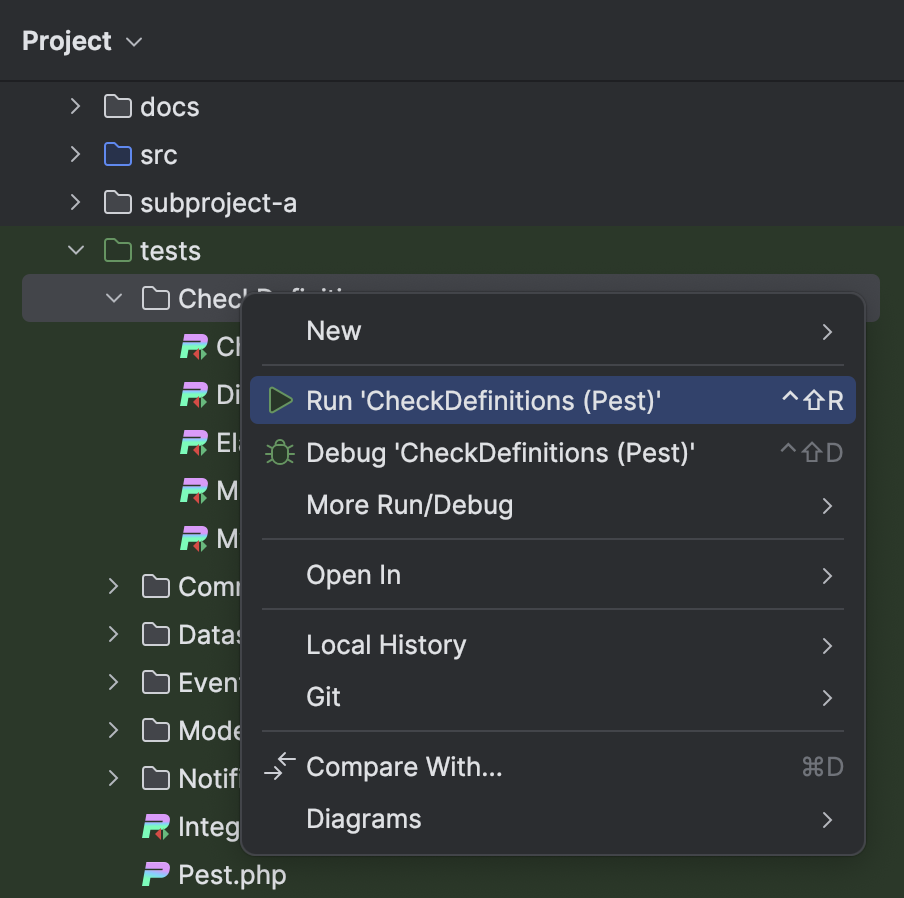Click the Pest icon beside Pest.php
This screenshot has width=904, height=898.
(157, 874)
